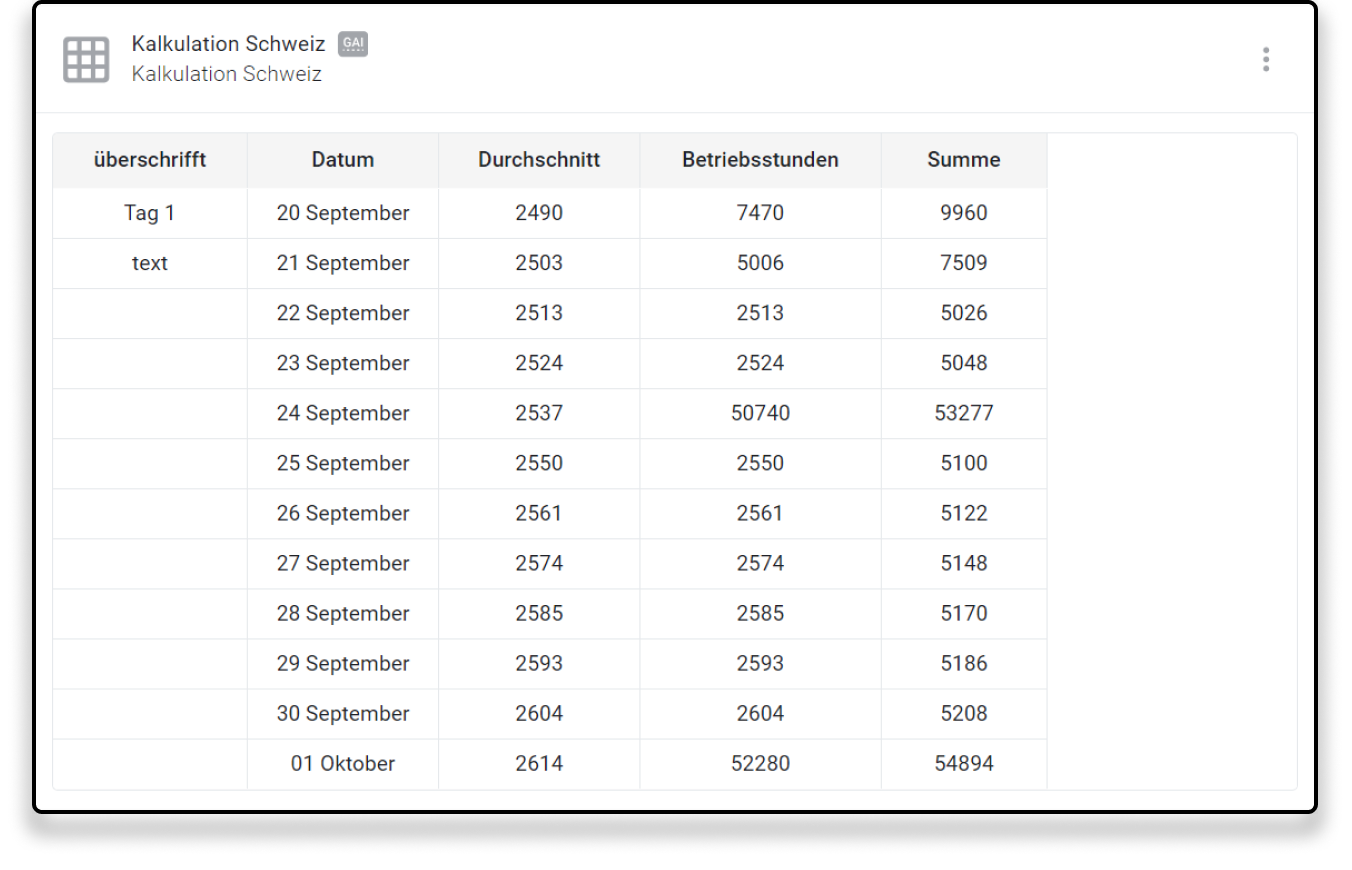Click the text cell under Tag 1
The width and height of the screenshot is (1352, 870).
click(150, 263)
